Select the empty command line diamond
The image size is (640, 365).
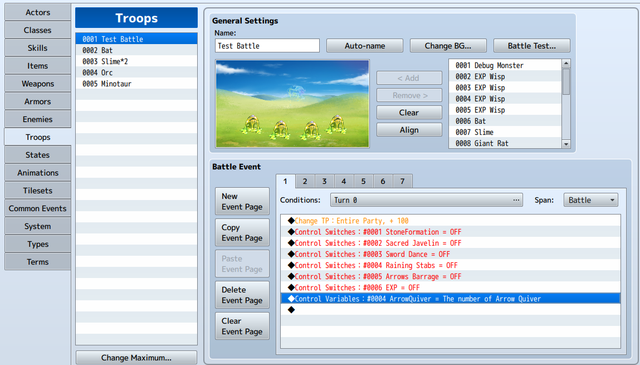[291, 310]
